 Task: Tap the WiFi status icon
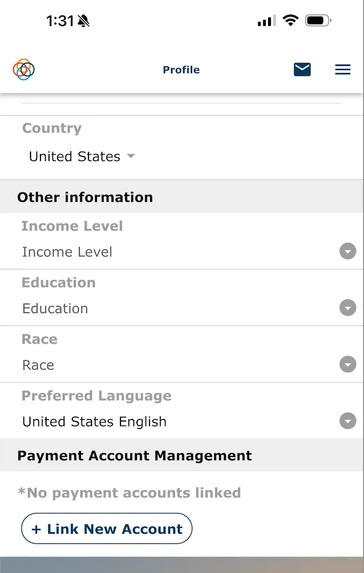point(291,20)
